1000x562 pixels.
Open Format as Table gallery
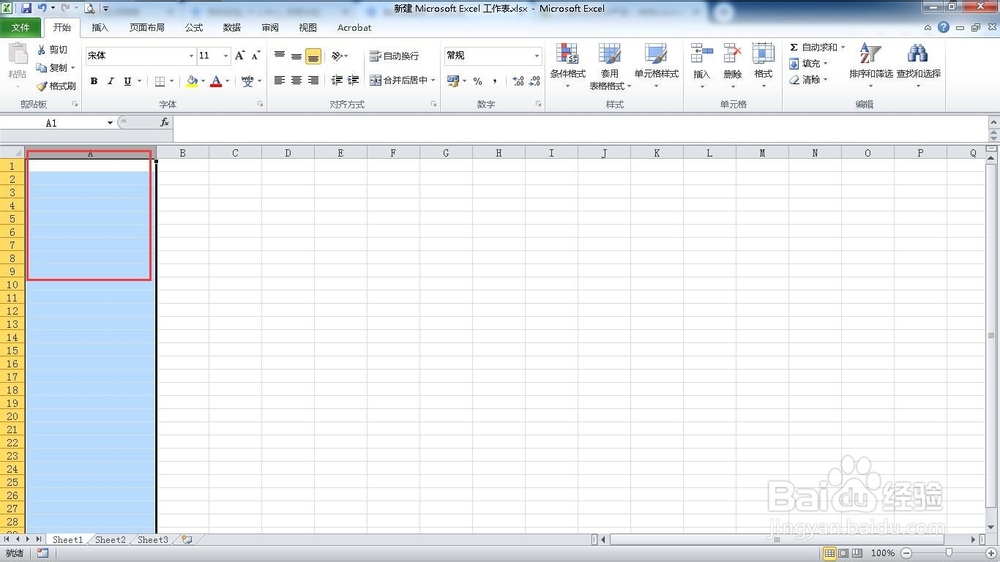[x=609, y=66]
